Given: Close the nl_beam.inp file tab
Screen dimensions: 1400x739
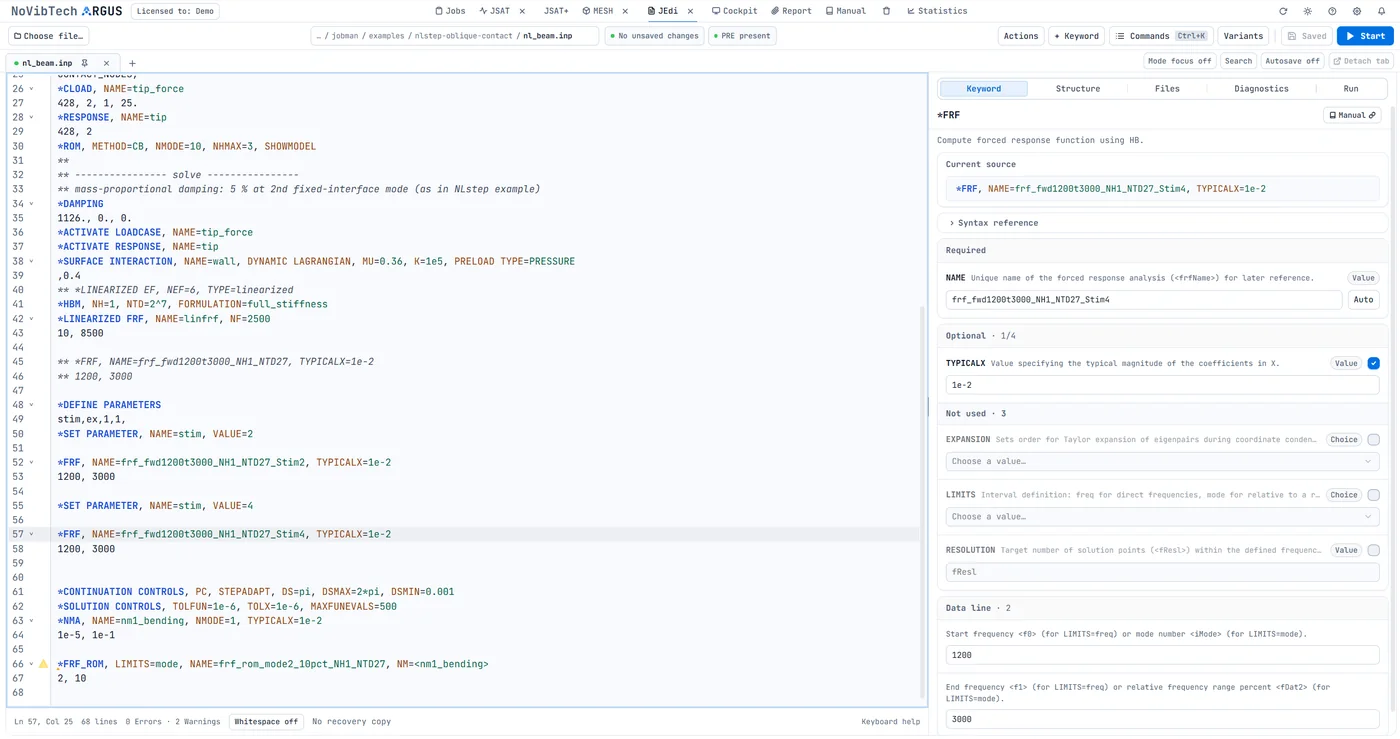Looking at the screenshot, I should click(x=106, y=63).
